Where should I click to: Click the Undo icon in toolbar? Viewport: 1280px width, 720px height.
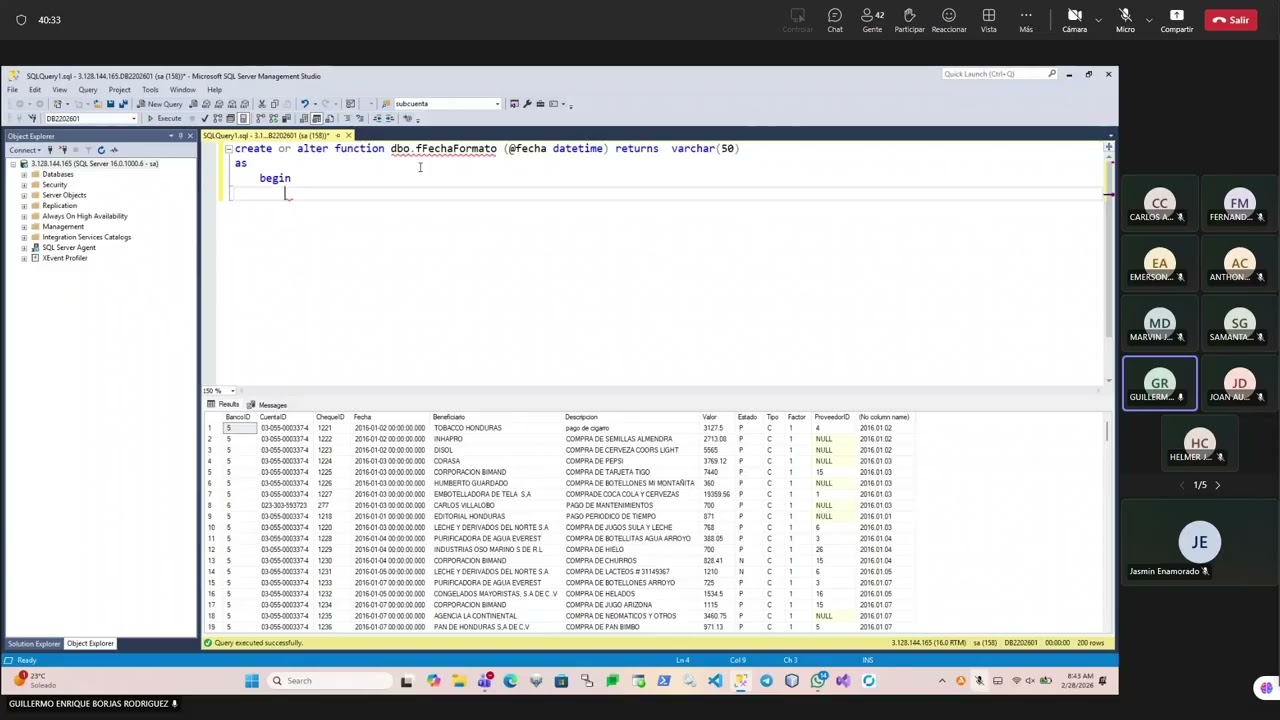click(x=304, y=104)
